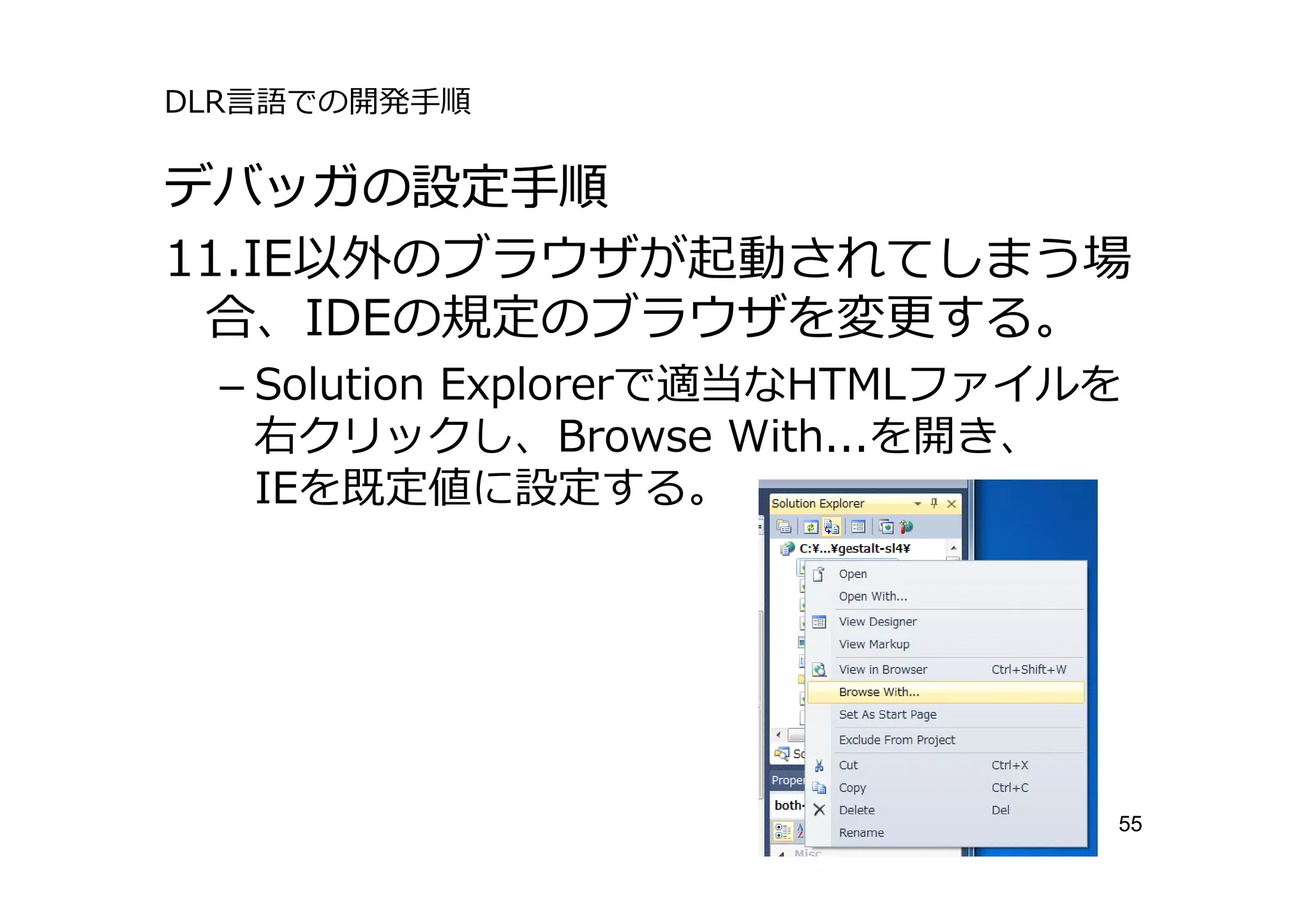Viewport: 1307px width, 924px height.
Task: Choose Open from the context menu
Action: tap(946, 574)
